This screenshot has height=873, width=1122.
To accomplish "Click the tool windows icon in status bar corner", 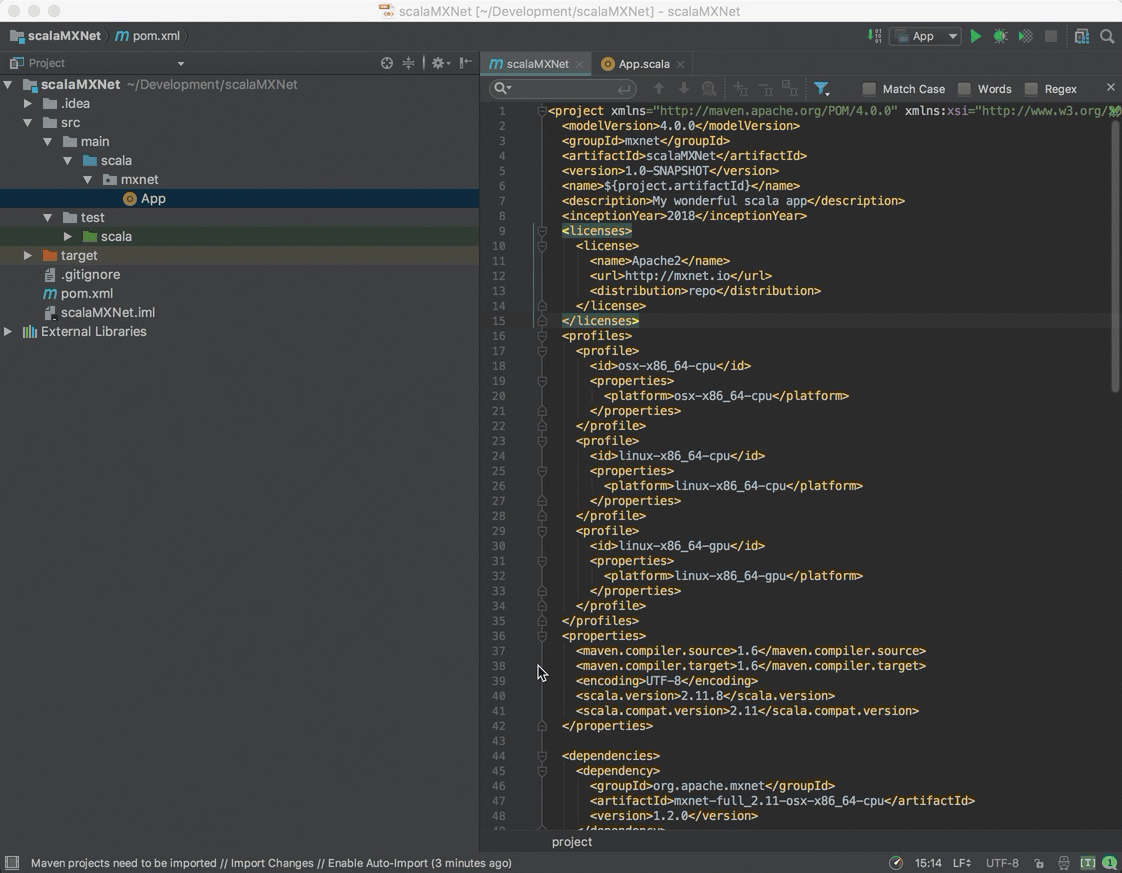I will pos(12,863).
